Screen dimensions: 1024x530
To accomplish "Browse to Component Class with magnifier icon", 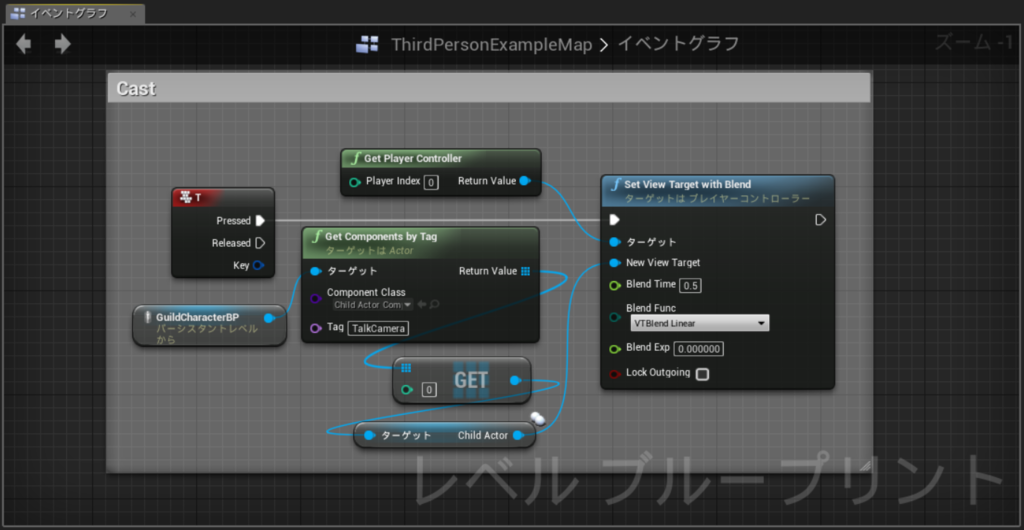I will click(434, 305).
